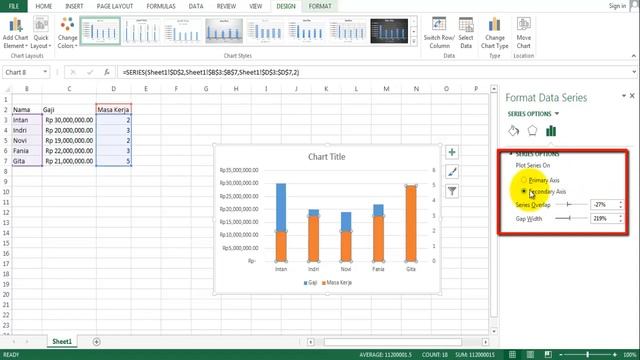Click Sign in link
640x360 pixels.
pos(617,6)
